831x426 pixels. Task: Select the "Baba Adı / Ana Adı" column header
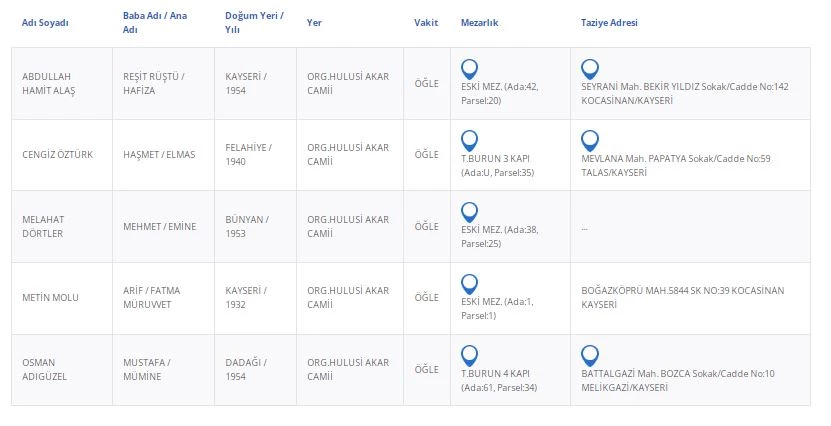154,23
